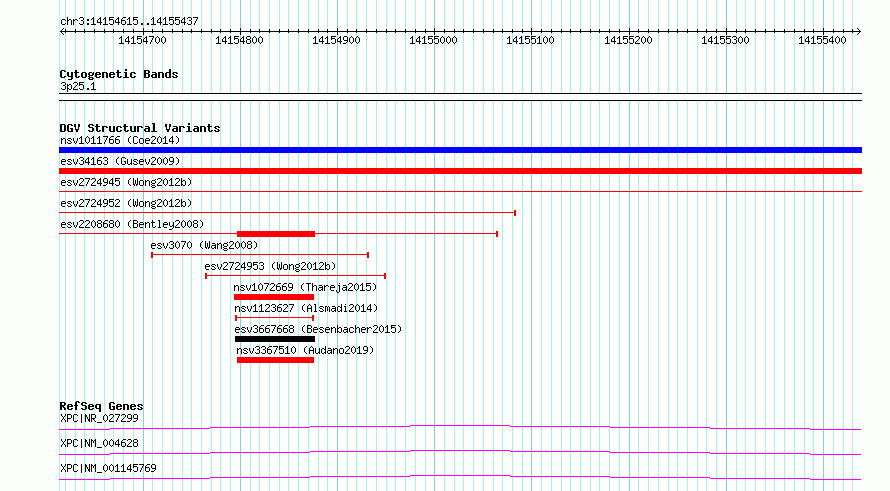Click the right arrow on the ruler
This screenshot has width=890, height=491.
pos(858,32)
